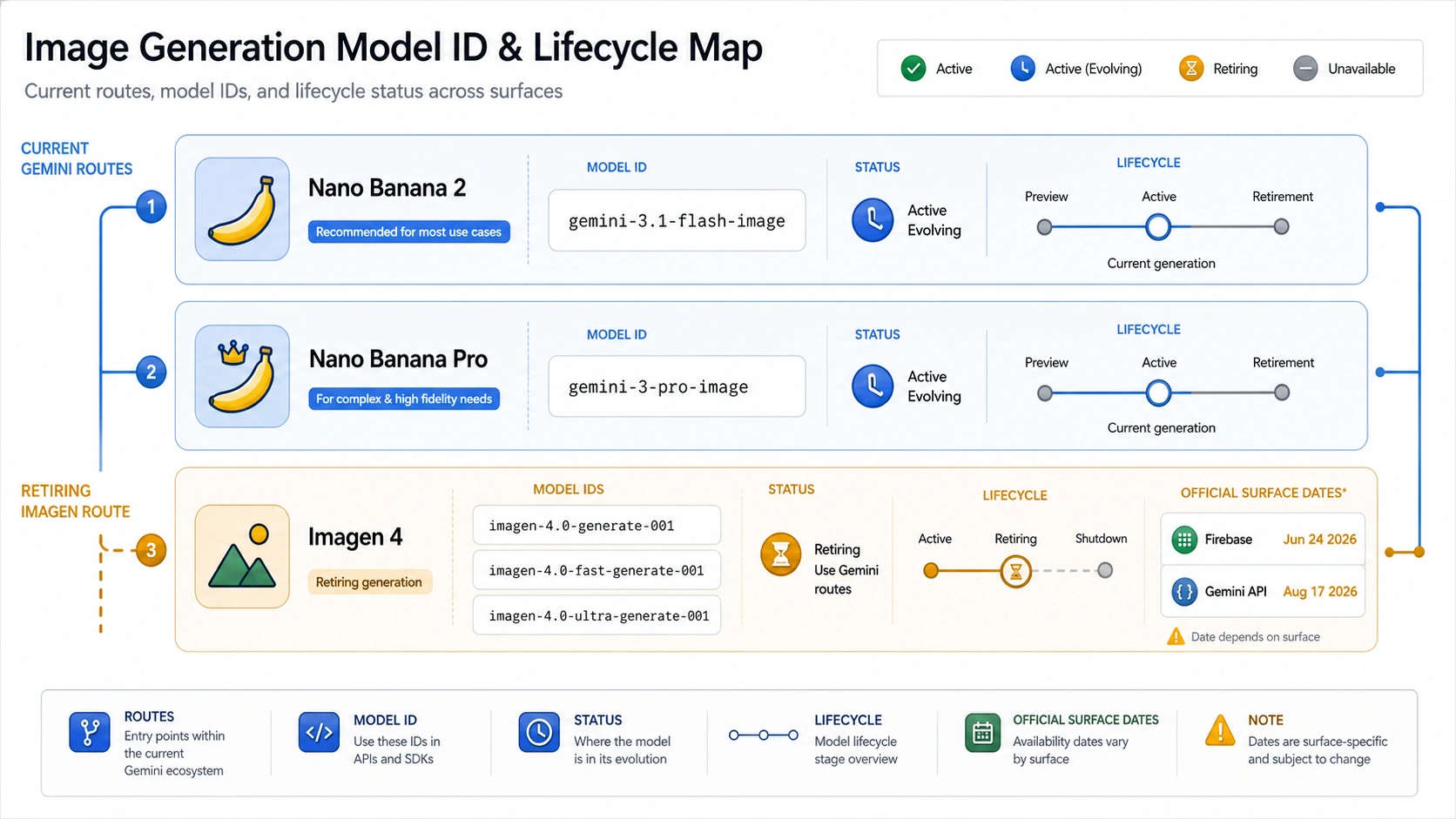
Task: Click the 'CURRENT GEMINI ROUTES' label
Action: pos(77,158)
